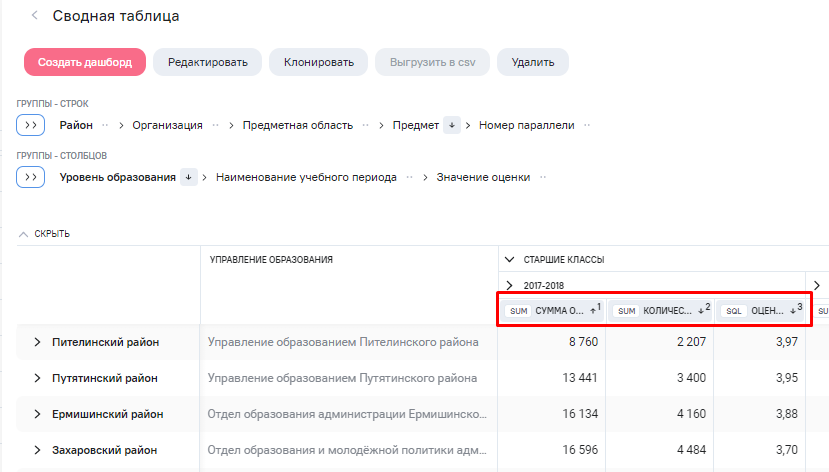Click the dots handle after Организация

coord(213,125)
